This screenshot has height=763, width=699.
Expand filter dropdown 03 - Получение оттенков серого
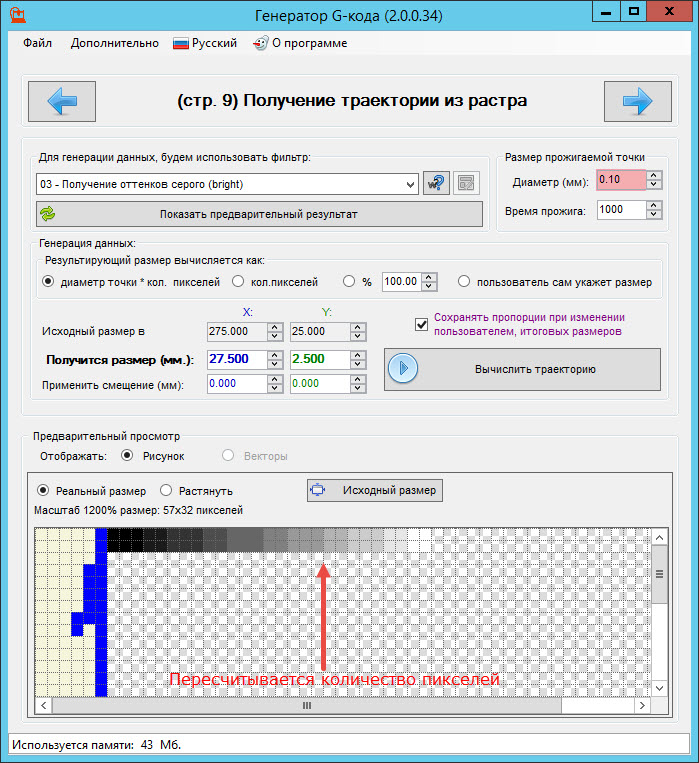coord(410,184)
